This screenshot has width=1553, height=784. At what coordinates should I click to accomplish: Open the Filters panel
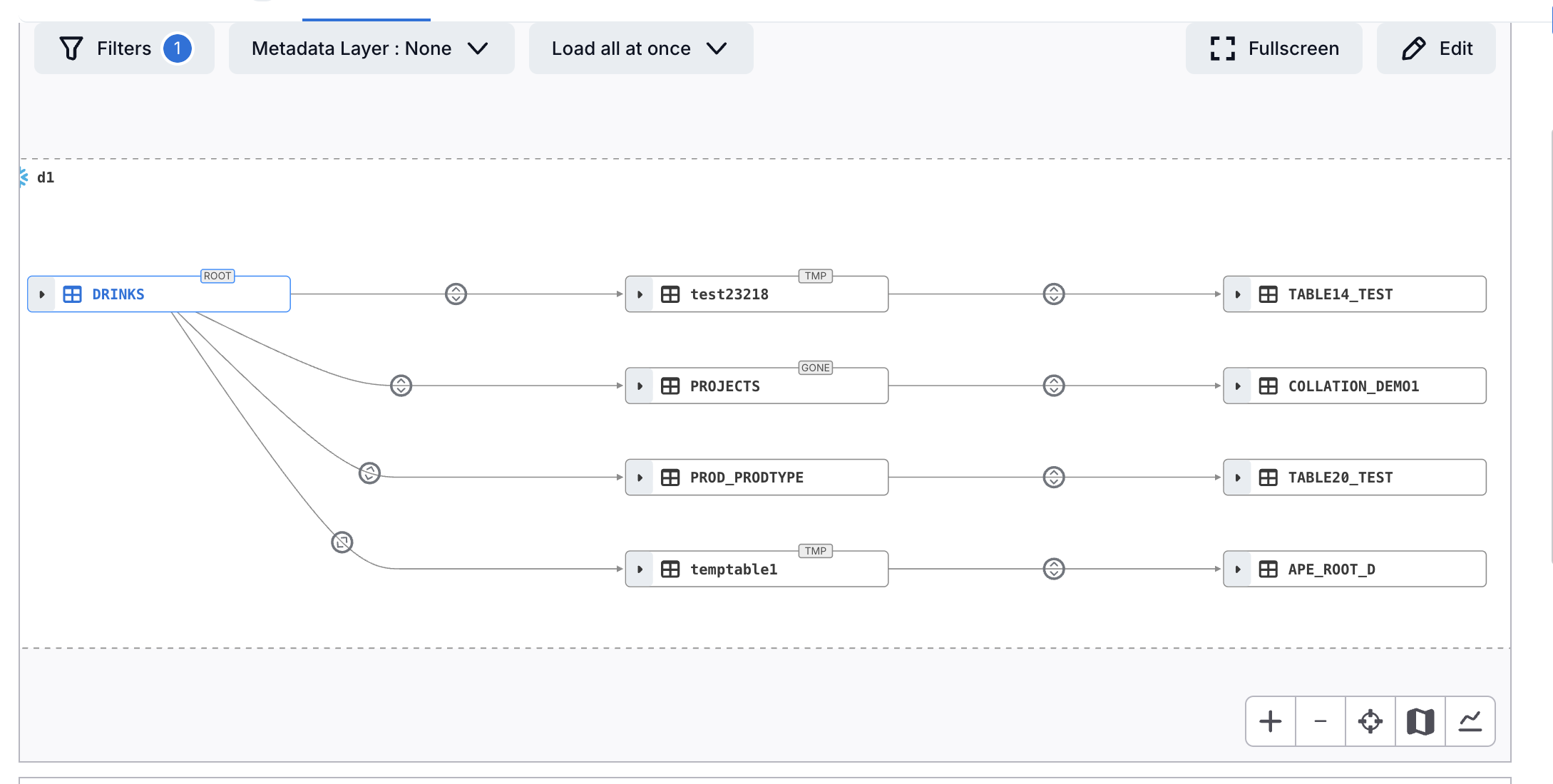tap(124, 48)
